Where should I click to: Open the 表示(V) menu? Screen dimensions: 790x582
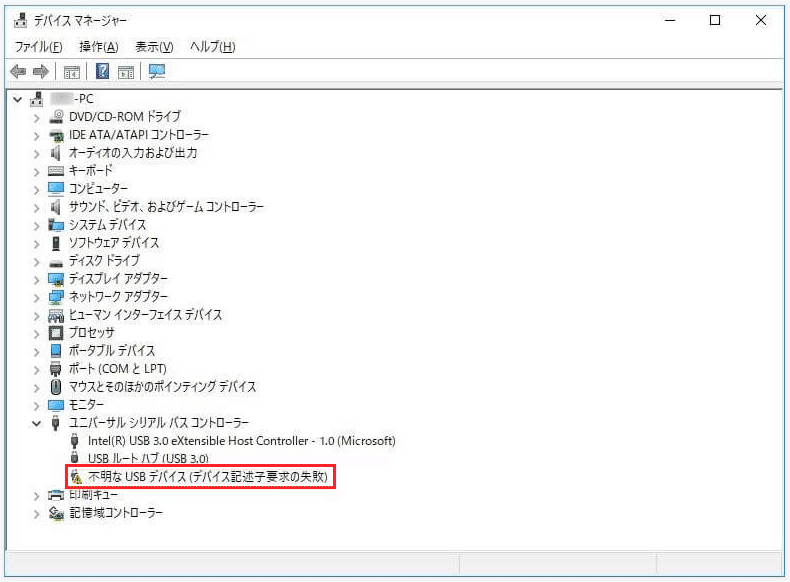[x=154, y=47]
